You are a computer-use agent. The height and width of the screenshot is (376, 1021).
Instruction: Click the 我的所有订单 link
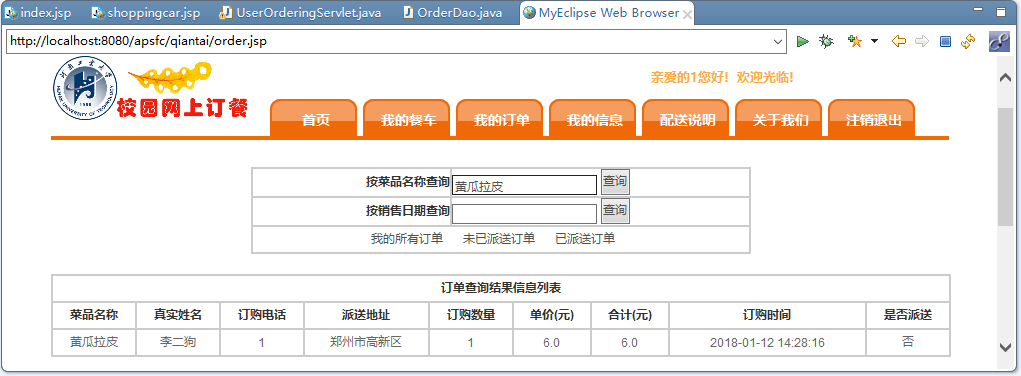pyautogui.click(x=407, y=239)
